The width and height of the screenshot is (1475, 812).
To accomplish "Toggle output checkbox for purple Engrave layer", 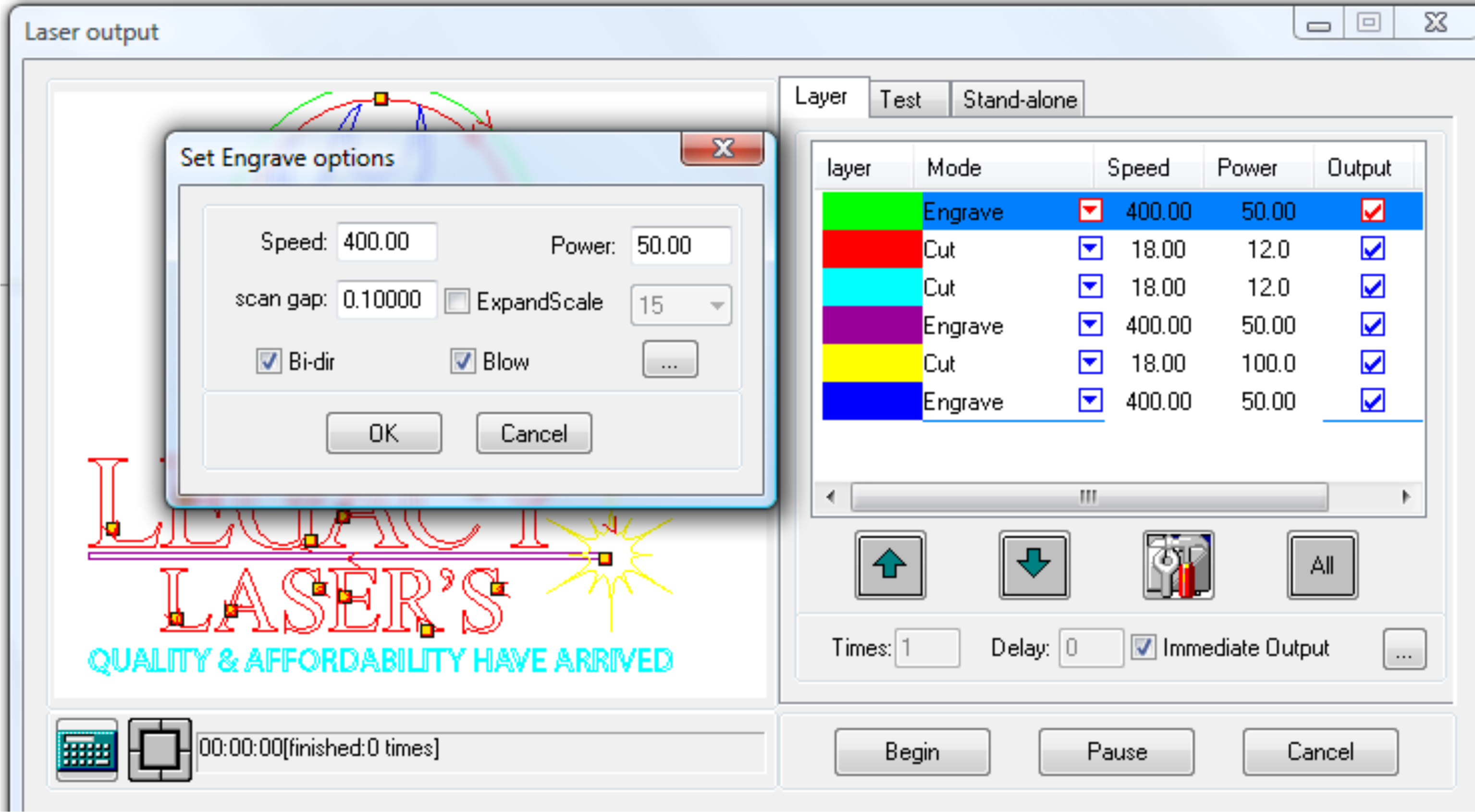I will [1373, 325].
